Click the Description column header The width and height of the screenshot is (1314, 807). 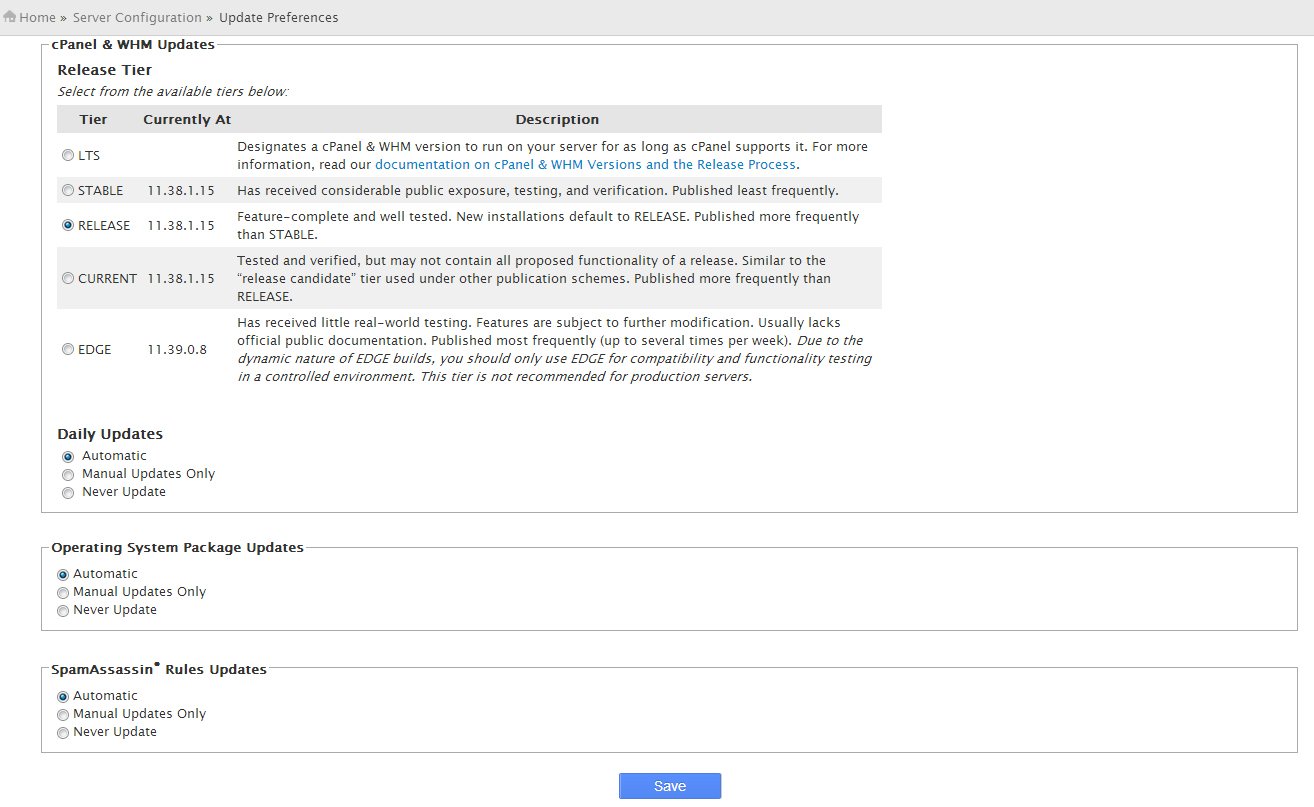(557, 119)
